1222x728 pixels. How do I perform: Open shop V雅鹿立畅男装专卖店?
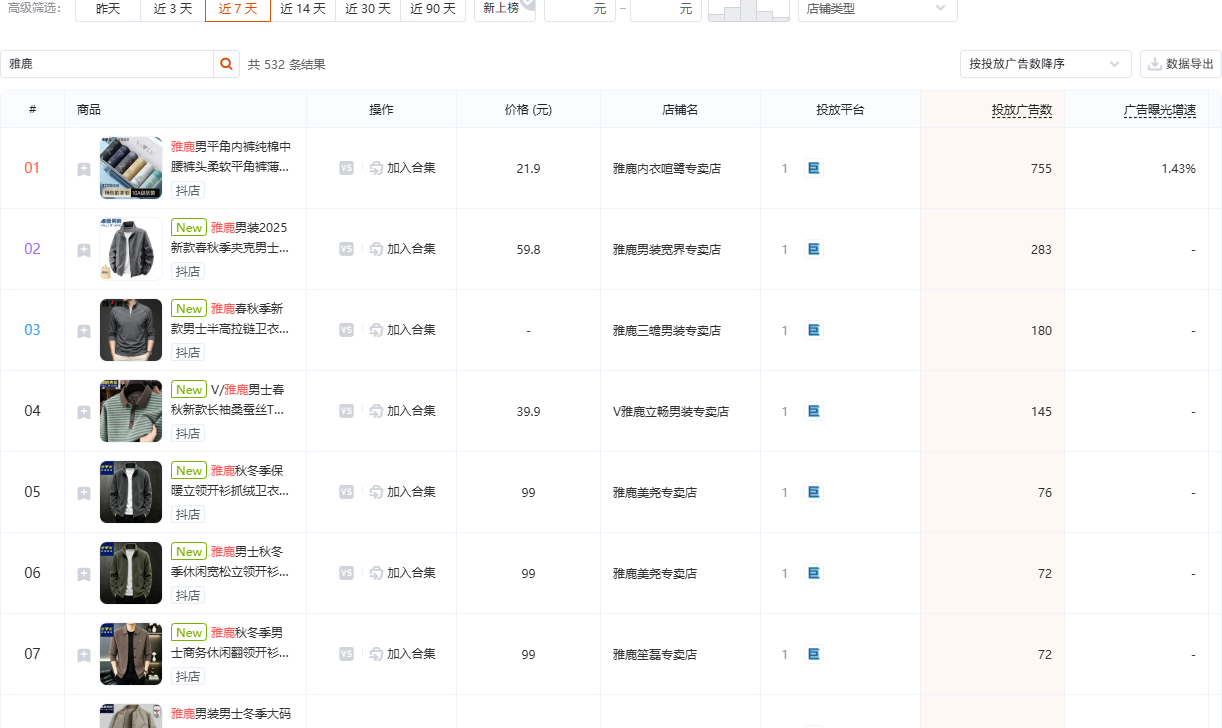(x=671, y=412)
